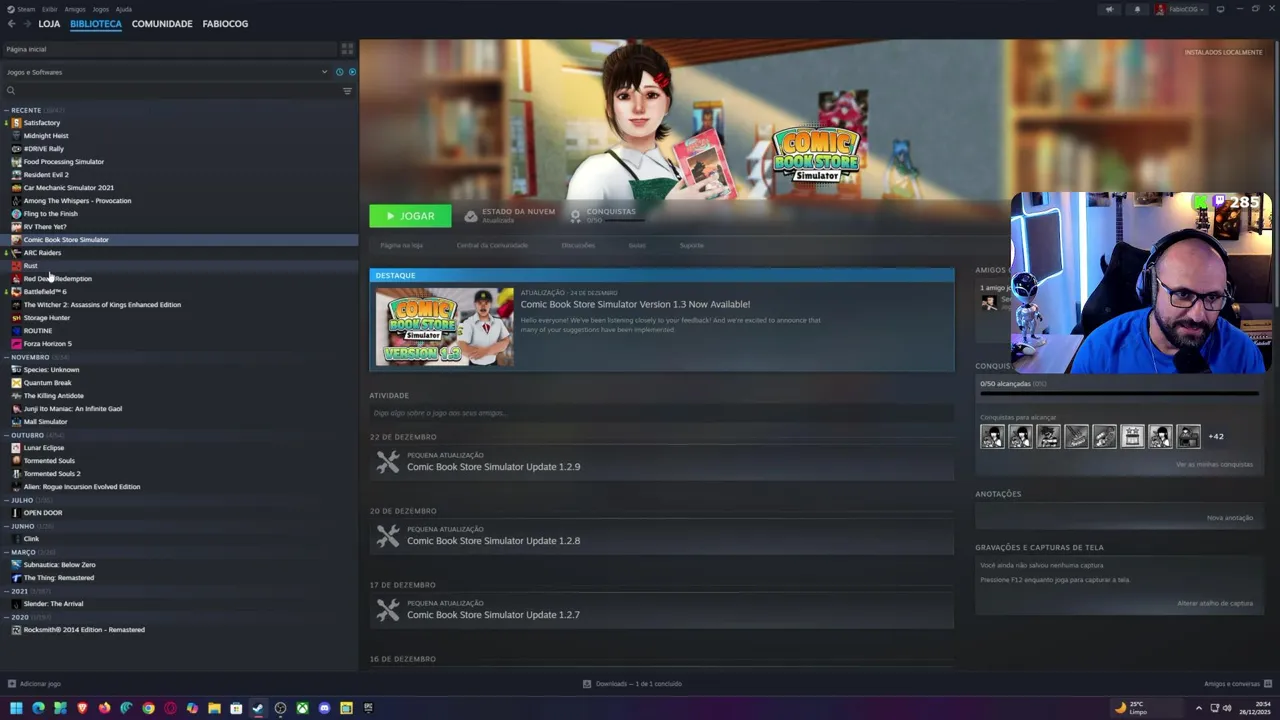This screenshot has width=1280, height=720.
Task: Select ARC Raiders in the library list
Action: tap(42, 253)
